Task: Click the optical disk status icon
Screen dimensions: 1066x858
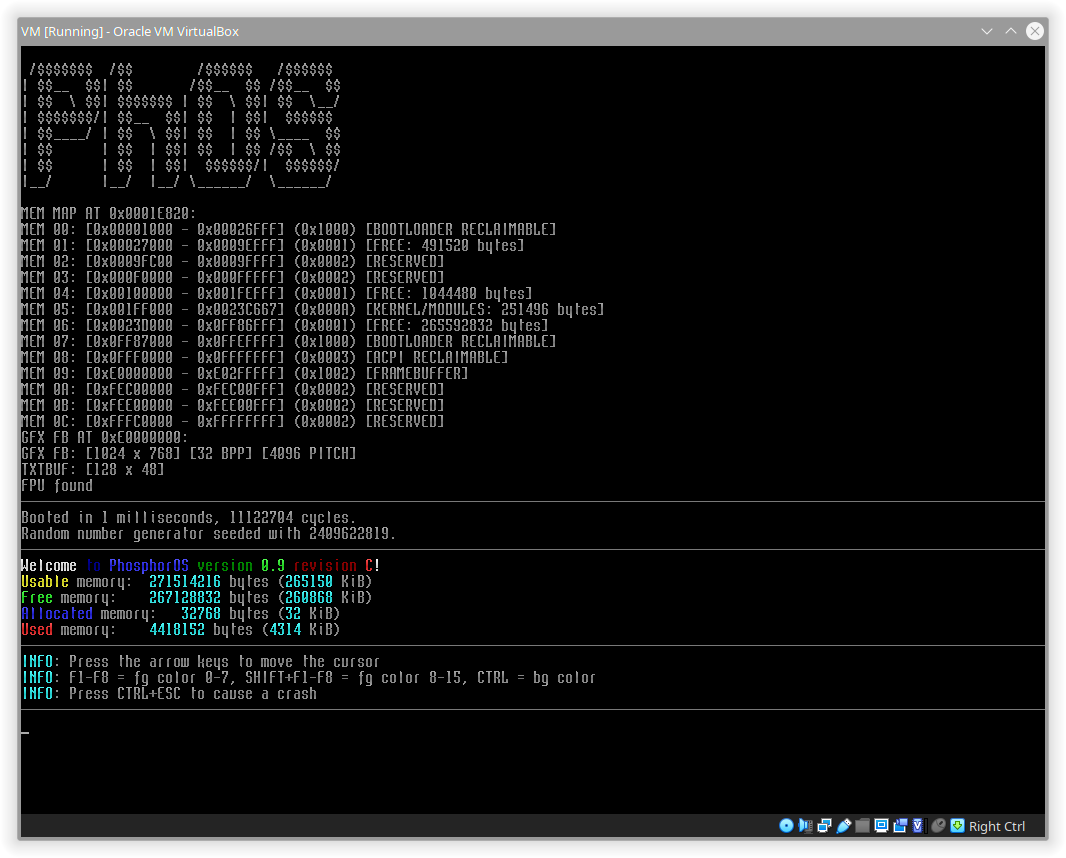Action: pos(786,825)
